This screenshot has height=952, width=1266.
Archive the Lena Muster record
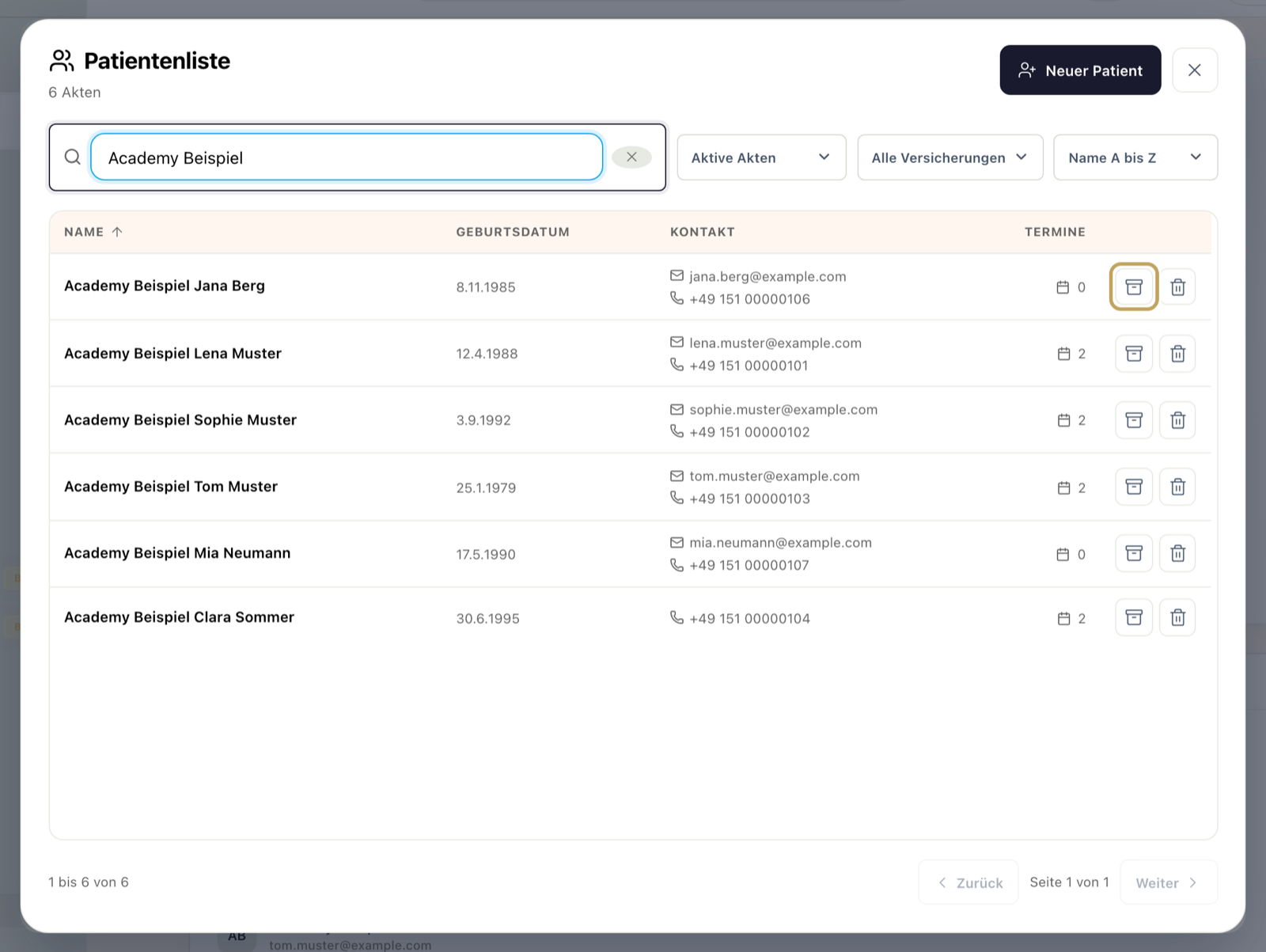(x=1134, y=353)
